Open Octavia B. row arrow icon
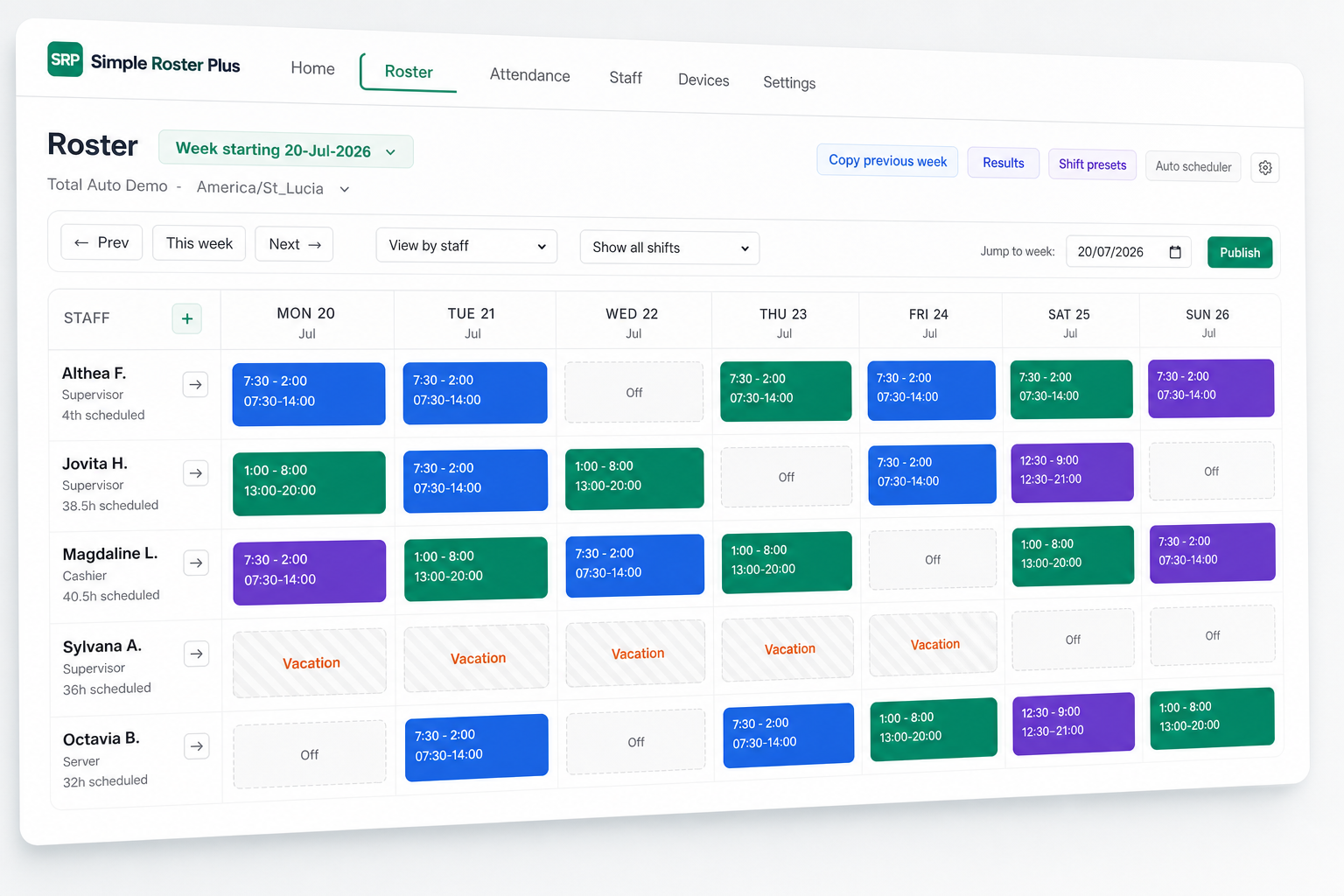This screenshot has width=1344, height=896. click(197, 746)
